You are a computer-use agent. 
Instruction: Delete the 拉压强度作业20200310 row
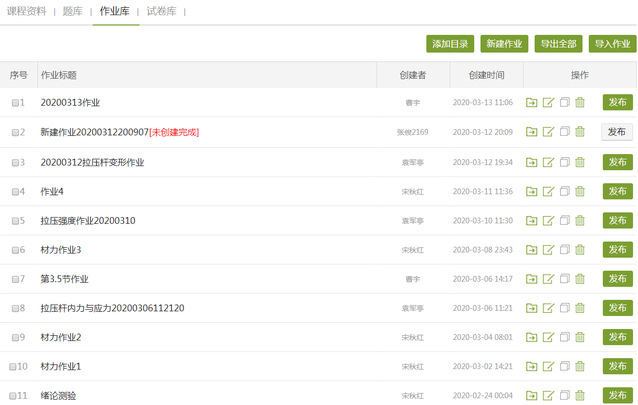pos(580,220)
